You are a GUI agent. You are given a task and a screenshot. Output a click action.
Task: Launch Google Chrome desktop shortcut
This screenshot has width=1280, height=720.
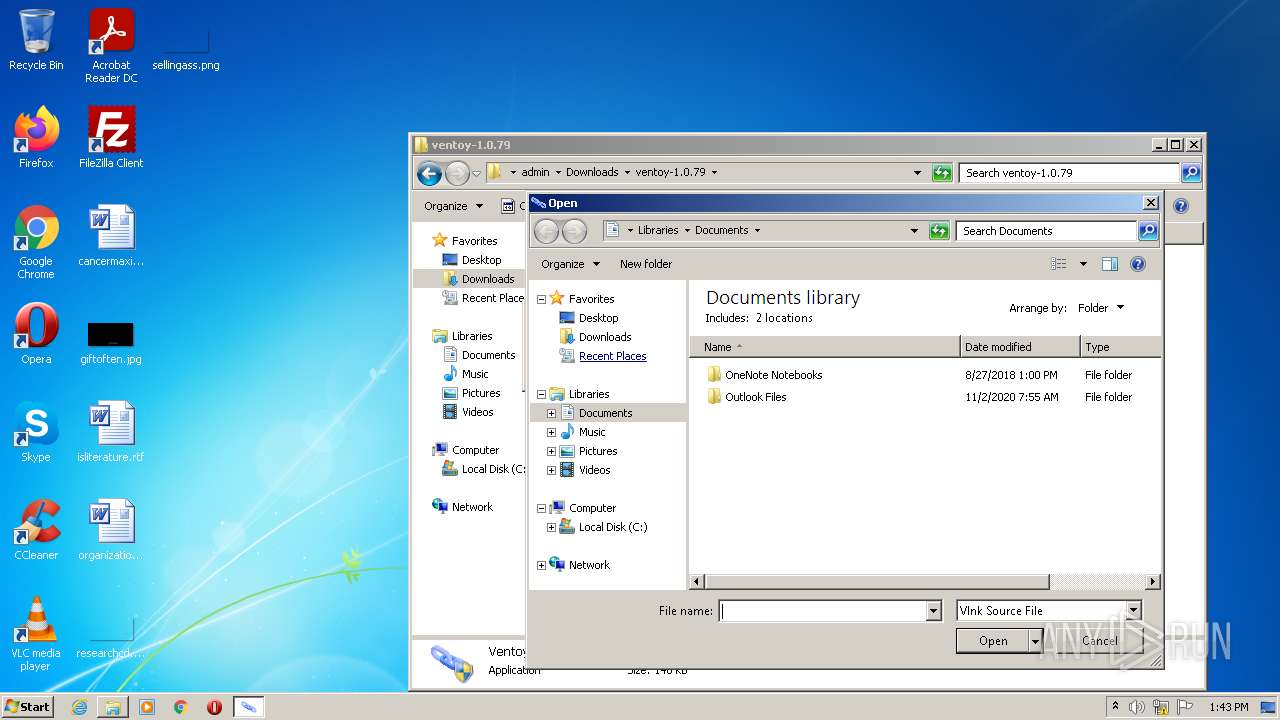[36, 242]
